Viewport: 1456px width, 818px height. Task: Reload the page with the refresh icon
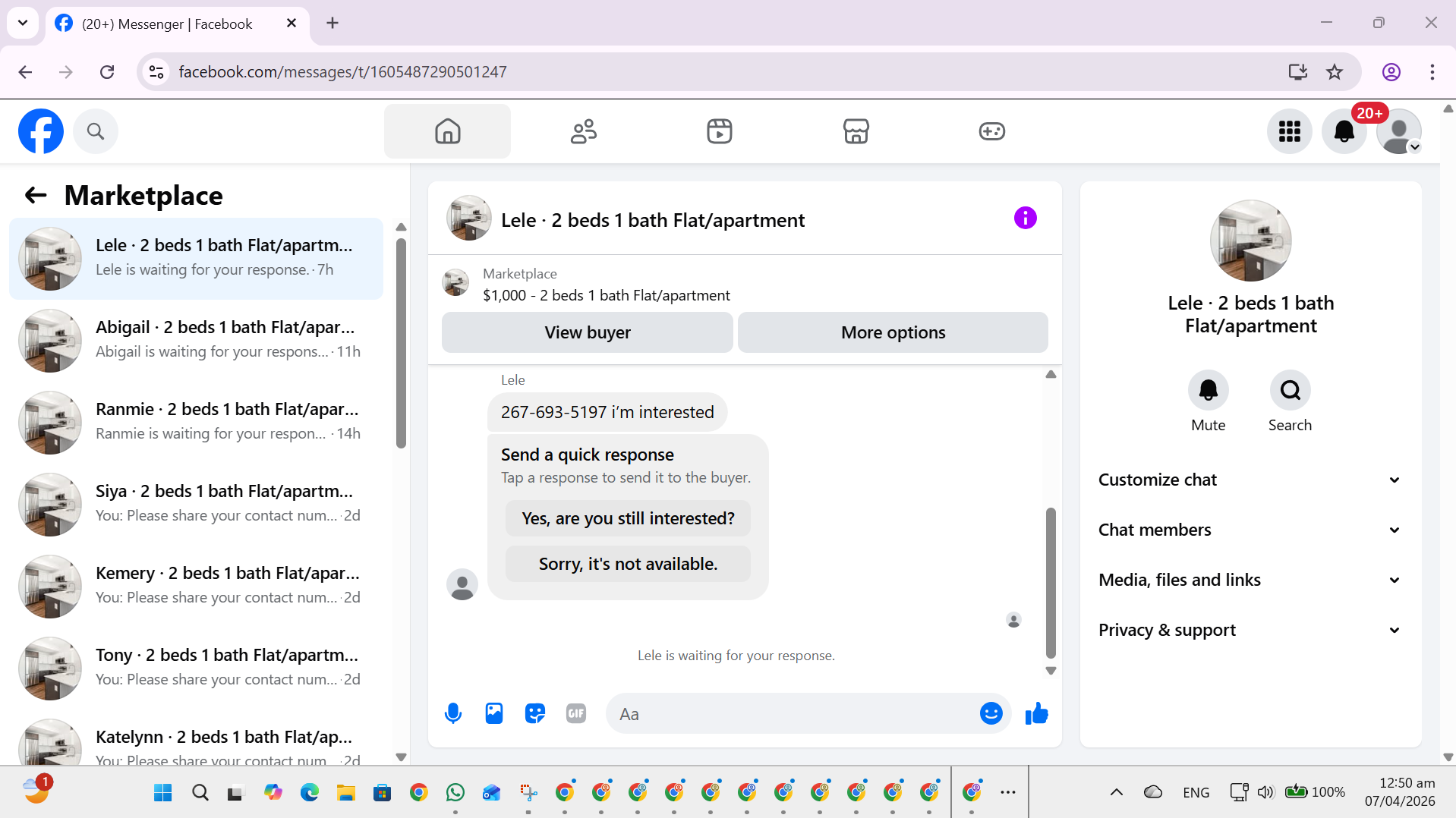coord(107,72)
